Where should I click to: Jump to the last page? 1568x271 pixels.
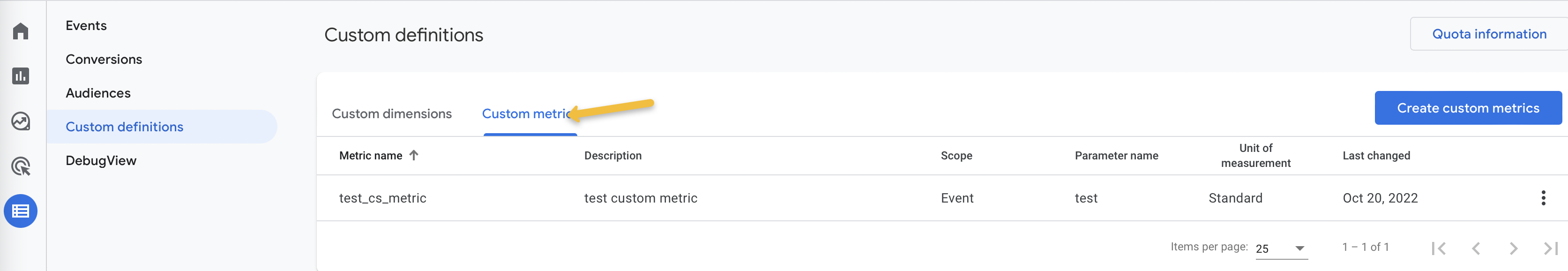(x=1550, y=248)
